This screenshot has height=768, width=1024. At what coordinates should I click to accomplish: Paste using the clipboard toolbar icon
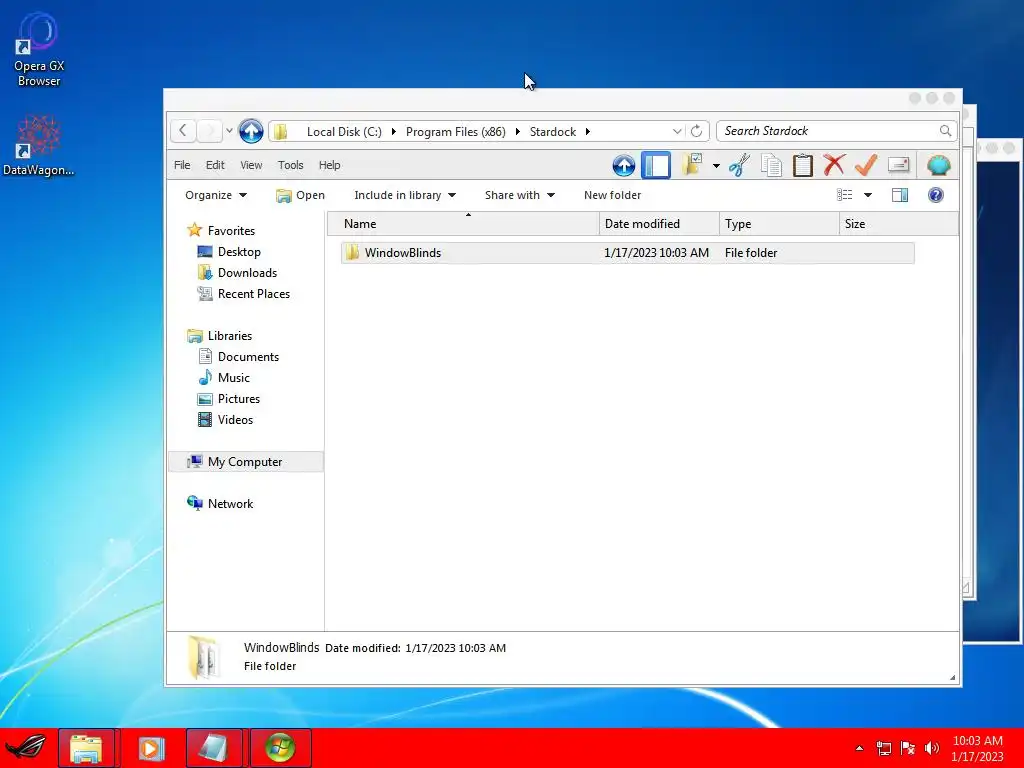pos(803,165)
